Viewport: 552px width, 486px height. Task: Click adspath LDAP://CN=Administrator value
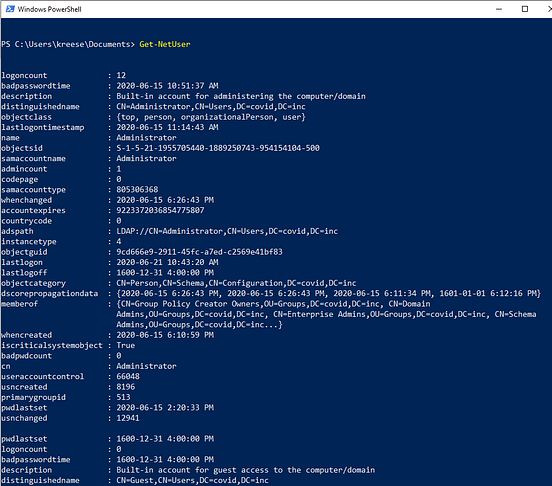(227, 231)
